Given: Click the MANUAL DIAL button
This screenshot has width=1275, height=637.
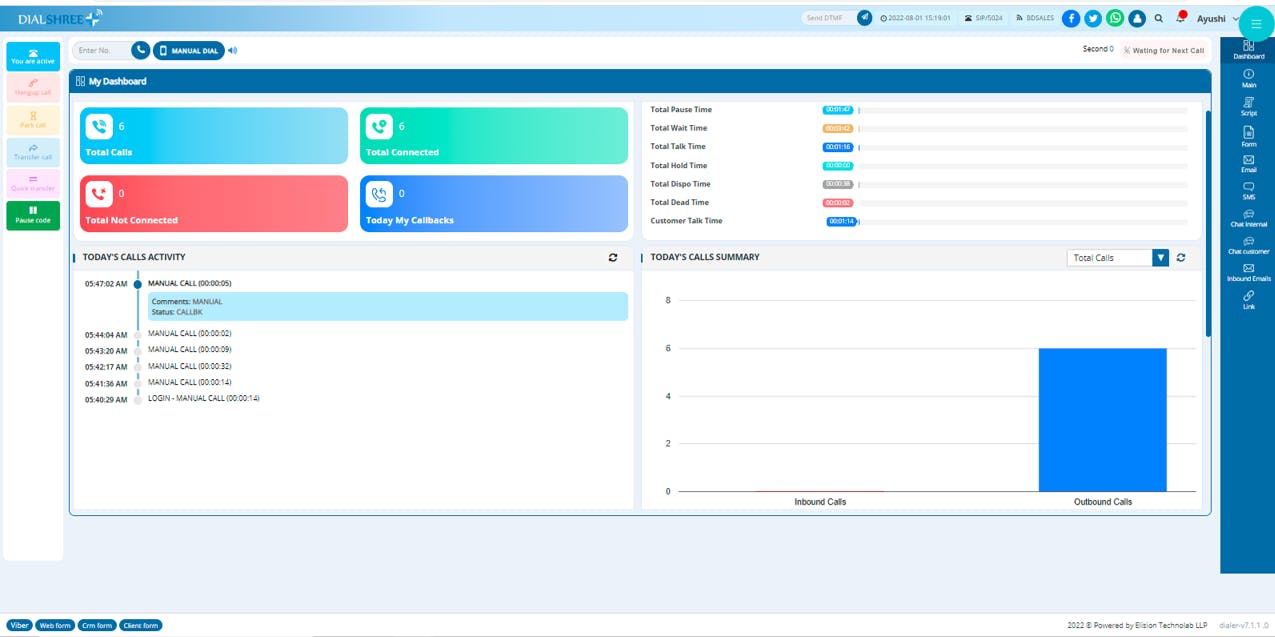Looking at the screenshot, I should point(189,50).
